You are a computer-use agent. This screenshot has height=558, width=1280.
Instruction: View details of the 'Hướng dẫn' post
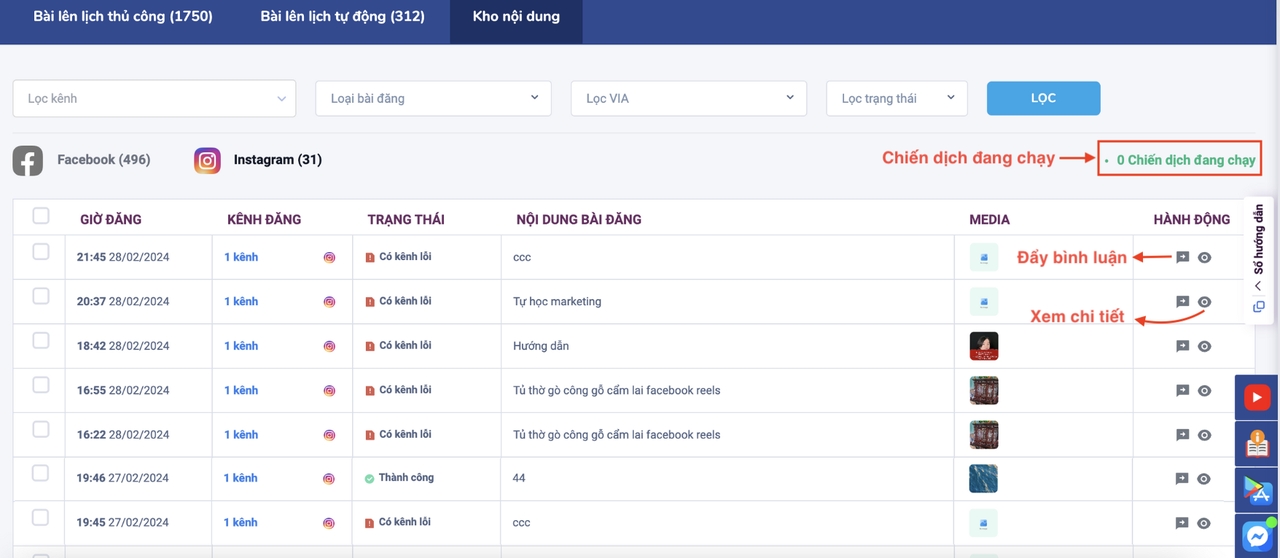click(x=1204, y=346)
